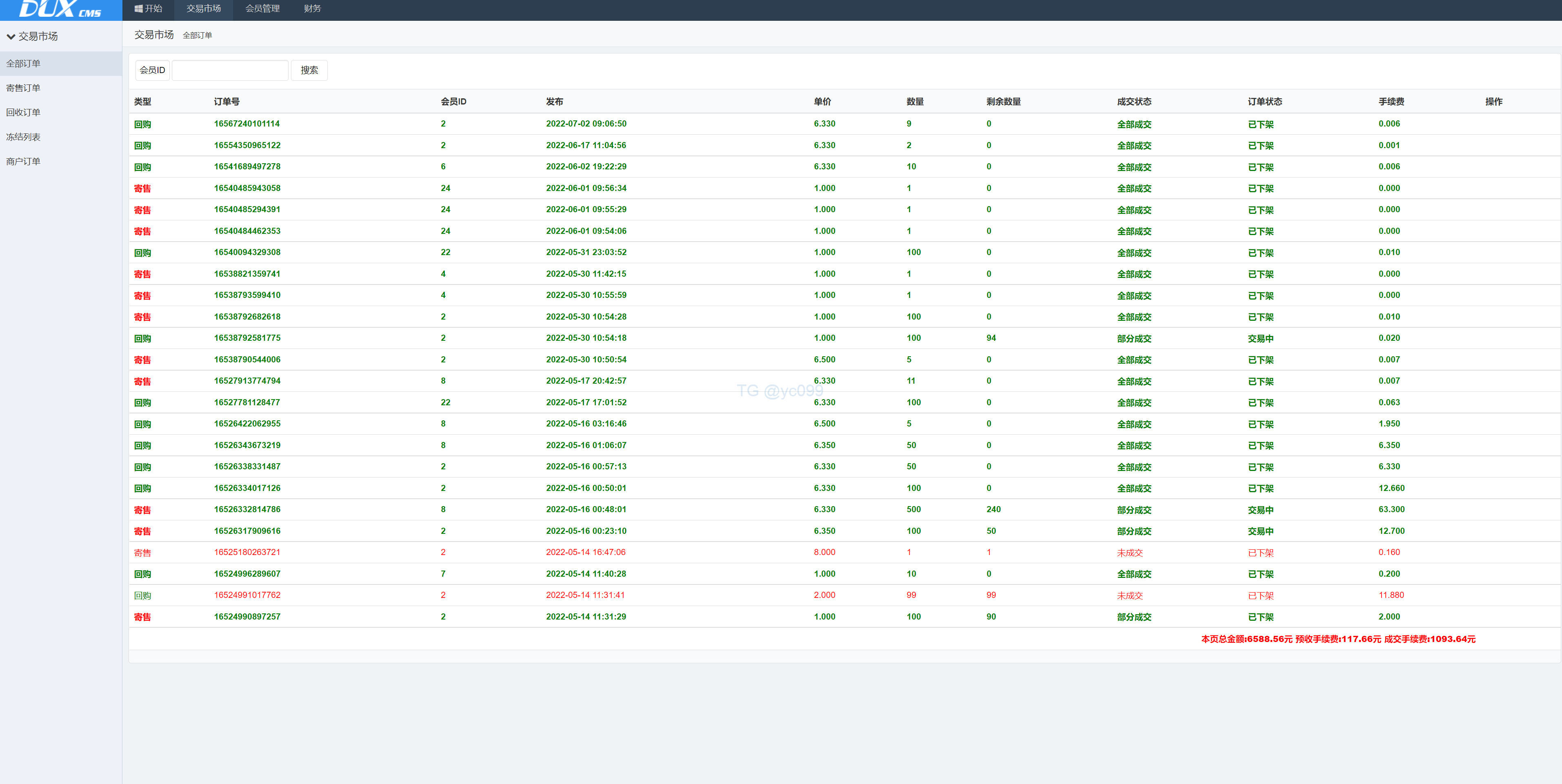
Task: Open the 会员管理 top menu
Action: [262, 9]
